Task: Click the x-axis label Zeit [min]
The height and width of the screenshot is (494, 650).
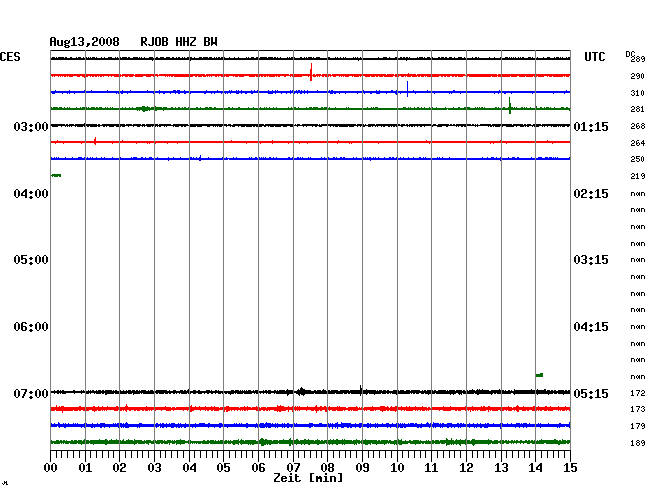Action: (x=308, y=478)
